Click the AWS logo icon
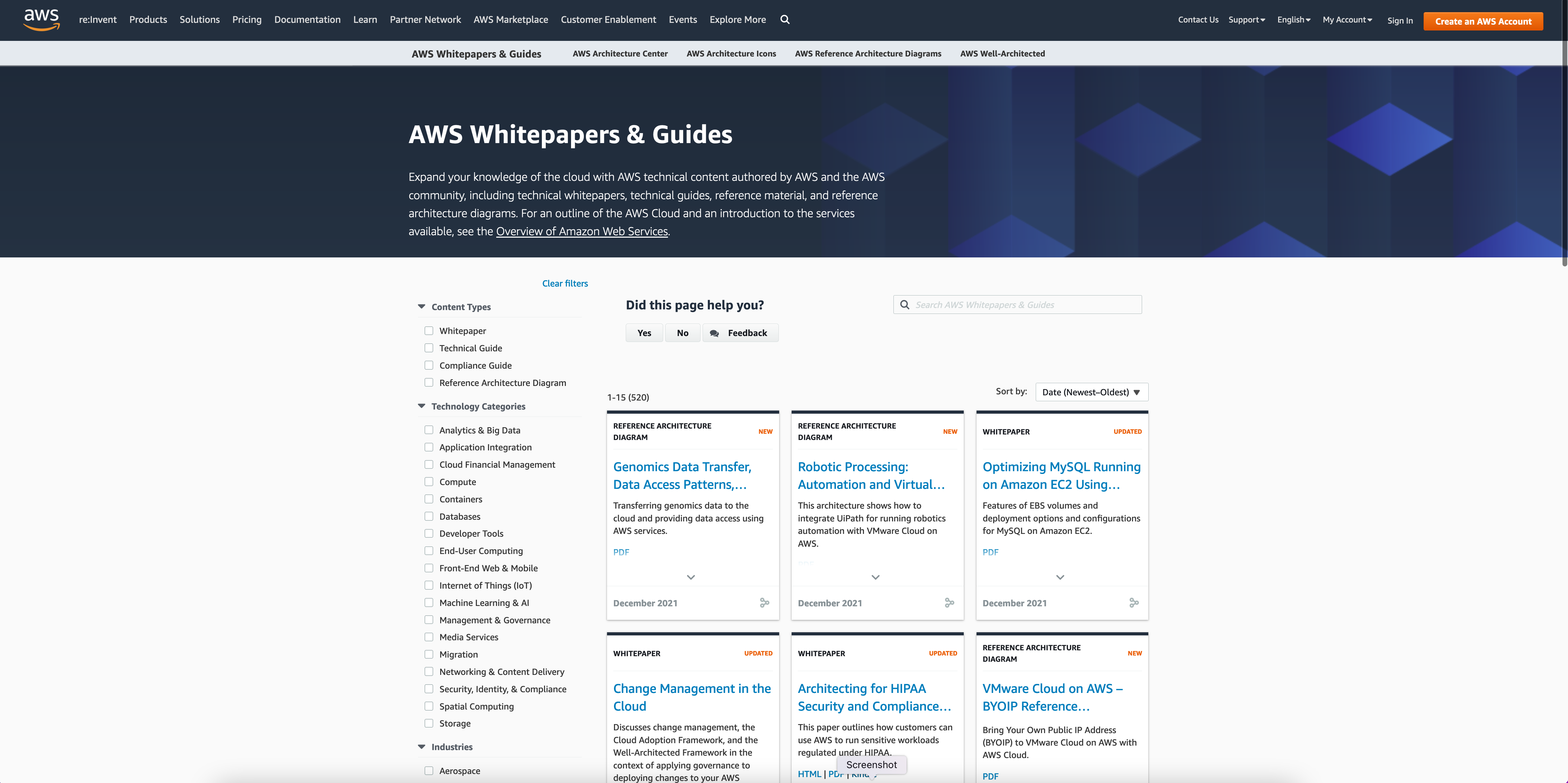The image size is (1568, 783). pyautogui.click(x=42, y=19)
